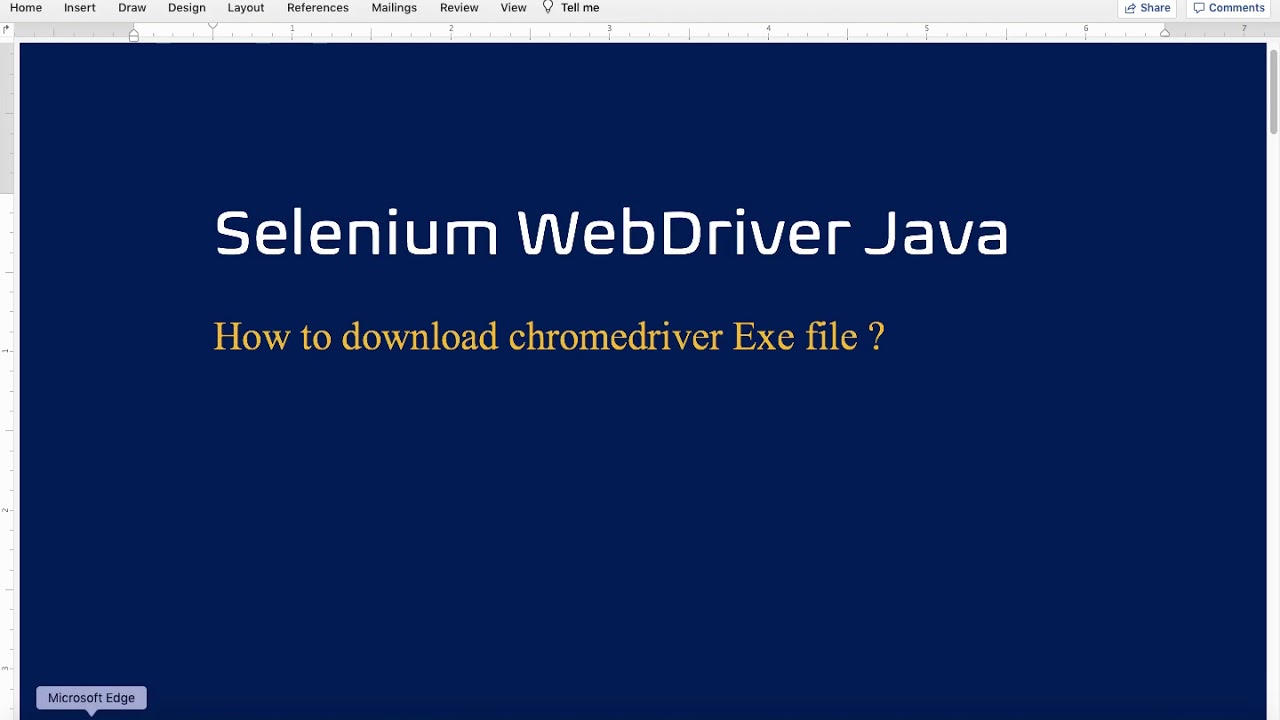The width and height of the screenshot is (1280, 720).
Task: Select the Mailings tab
Action: [394, 7]
